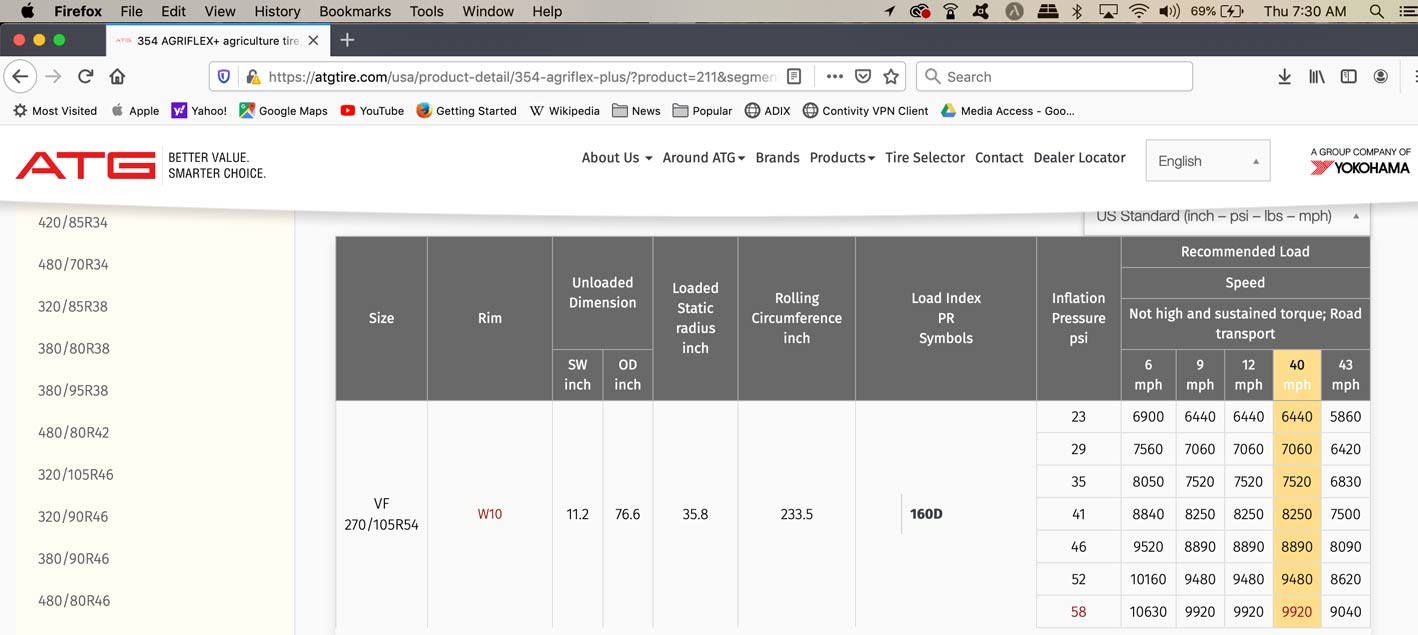Bookmark this page with the star

click(891, 77)
